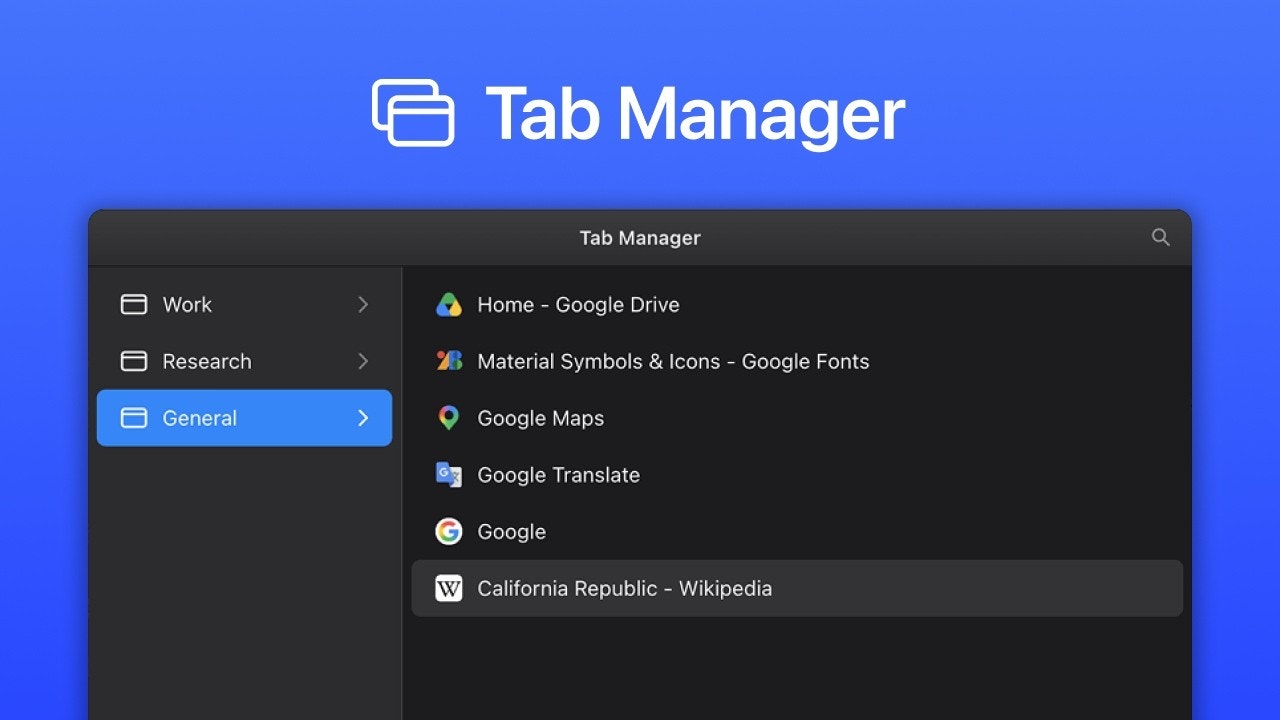The height and width of the screenshot is (720, 1280).
Task: Click the Google G favicon
Action: point(449,532)
